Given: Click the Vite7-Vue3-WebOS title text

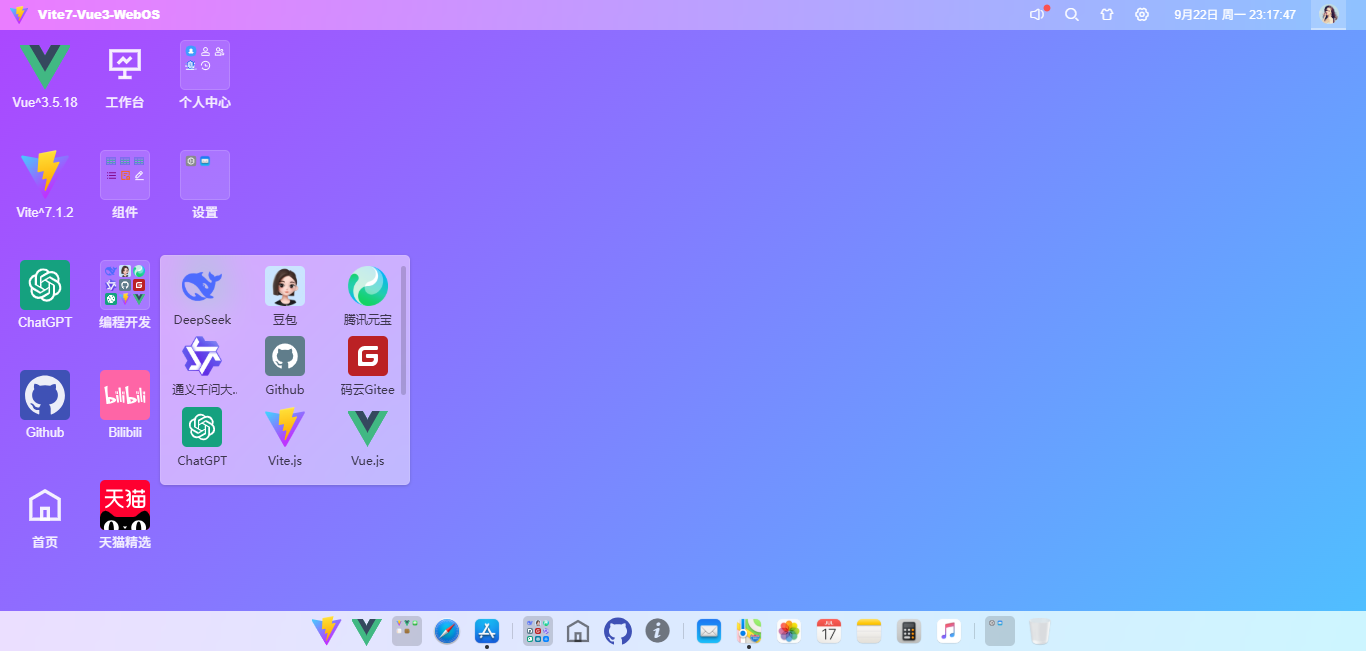Looking at the screenshot, I should (99, 15).
